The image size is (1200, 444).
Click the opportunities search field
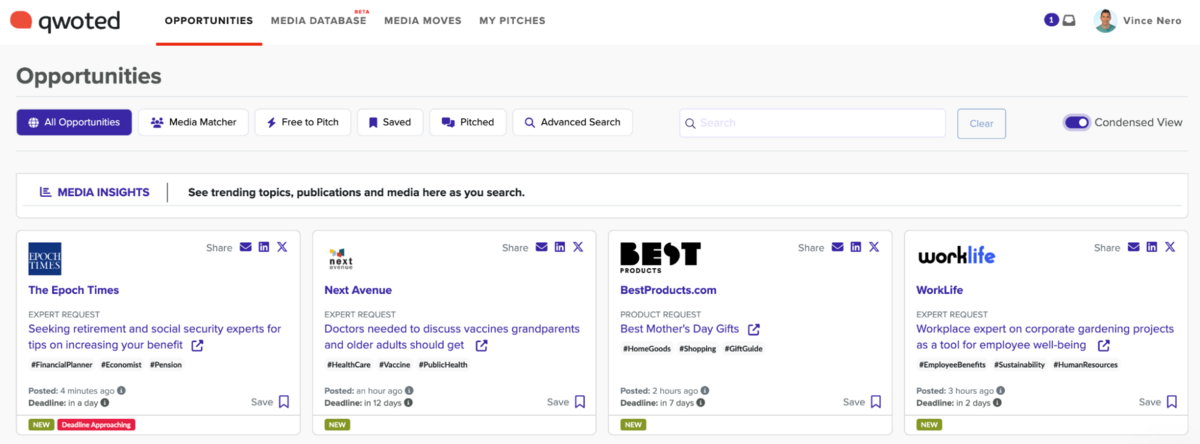coord(812,123)
